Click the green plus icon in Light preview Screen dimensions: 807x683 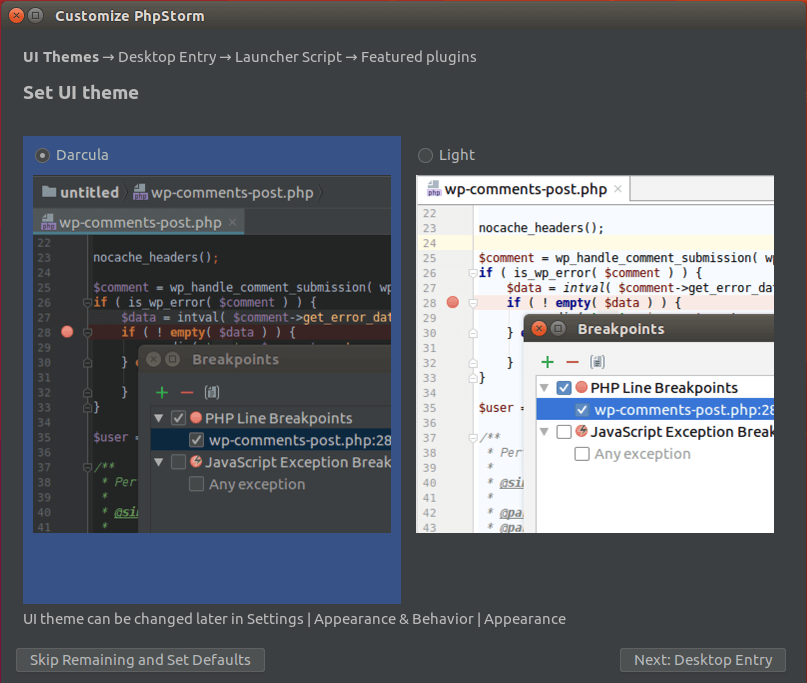click(547, 362)
